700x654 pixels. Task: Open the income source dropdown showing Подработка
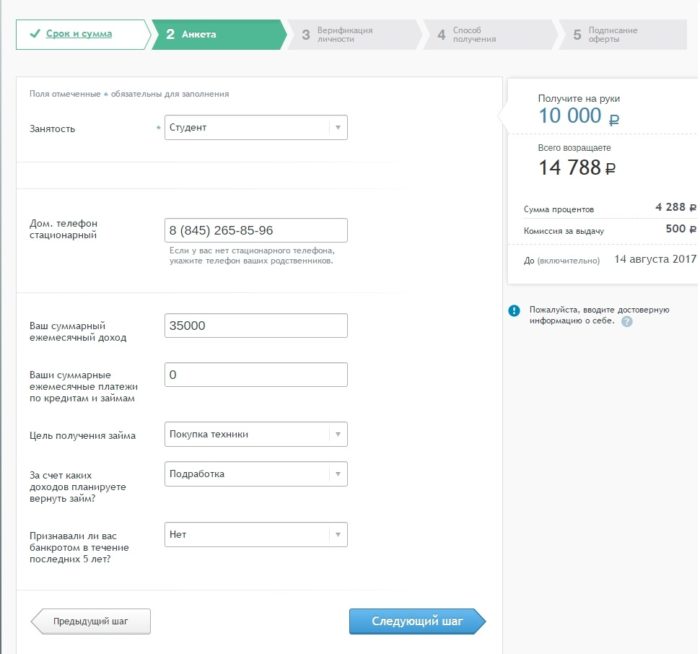[x=338, y=474]
